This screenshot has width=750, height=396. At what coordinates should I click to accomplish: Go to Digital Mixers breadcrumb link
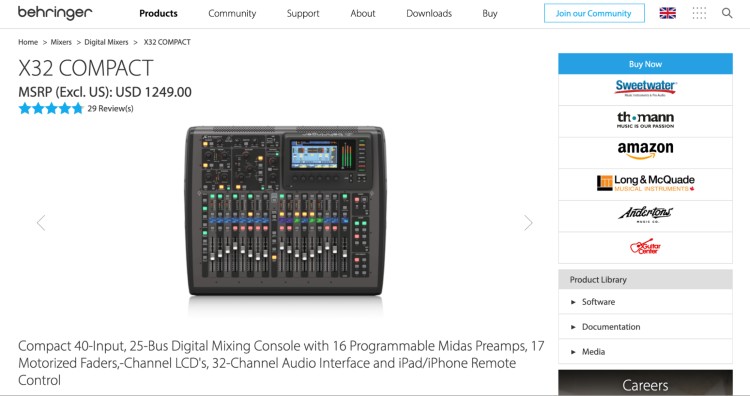pyautogui.click(x=106, y=42)
